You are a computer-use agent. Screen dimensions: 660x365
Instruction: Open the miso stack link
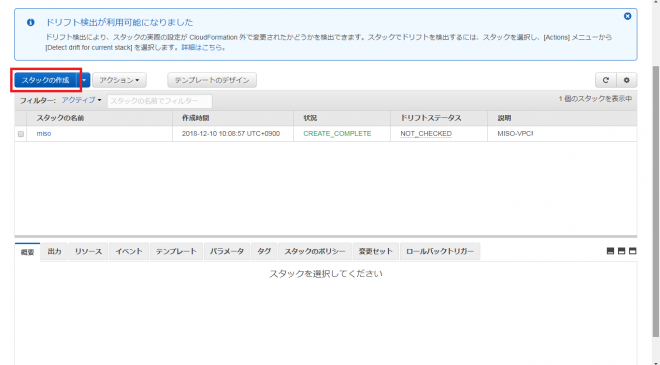pos(44,133)
